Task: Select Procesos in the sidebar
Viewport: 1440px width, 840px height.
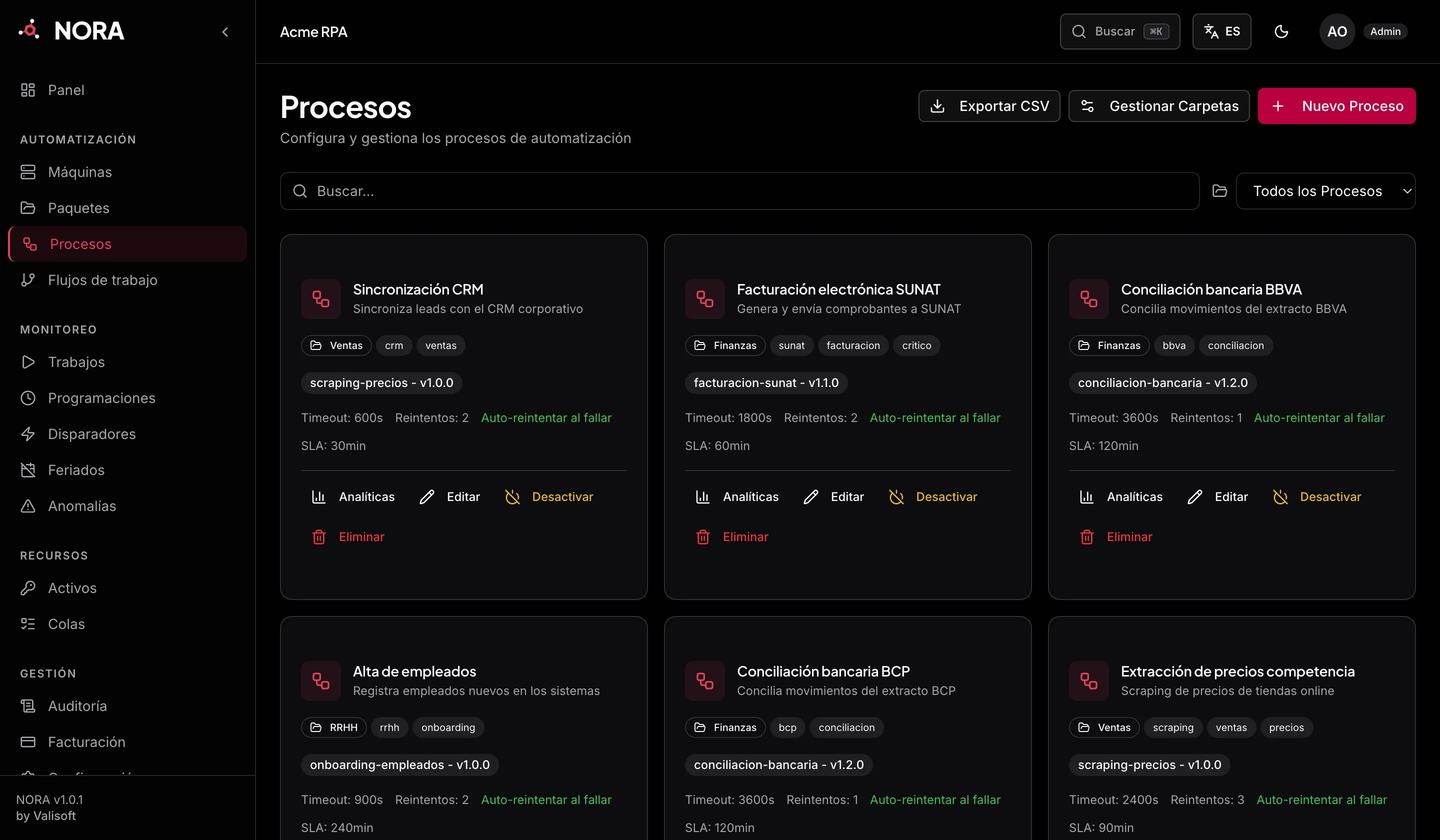Action: coord(127,244)
